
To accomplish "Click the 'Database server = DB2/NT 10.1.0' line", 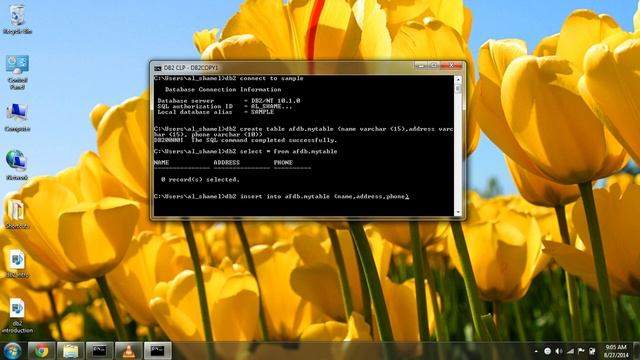I will coord(229,100).
